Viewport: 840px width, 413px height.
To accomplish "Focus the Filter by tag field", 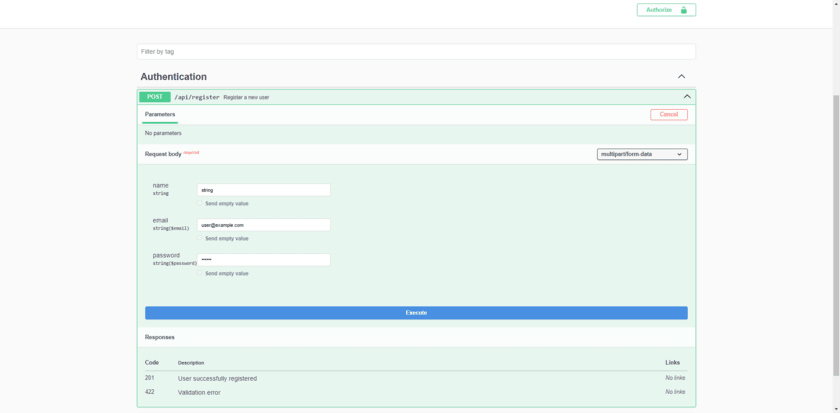I will tap(416, 52).
